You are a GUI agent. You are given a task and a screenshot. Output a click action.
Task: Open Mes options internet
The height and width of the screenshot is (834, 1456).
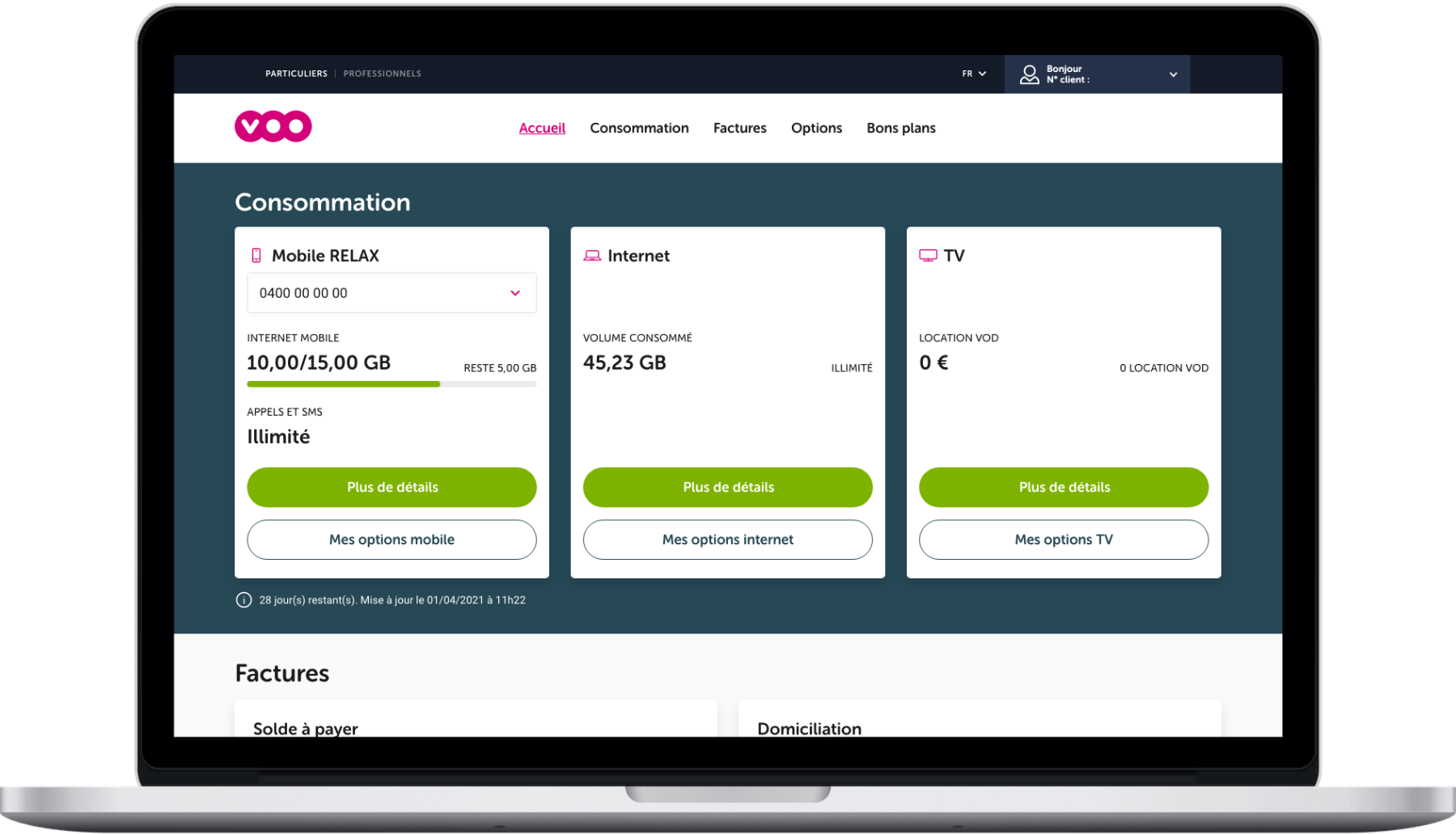[x=727, y=540]
